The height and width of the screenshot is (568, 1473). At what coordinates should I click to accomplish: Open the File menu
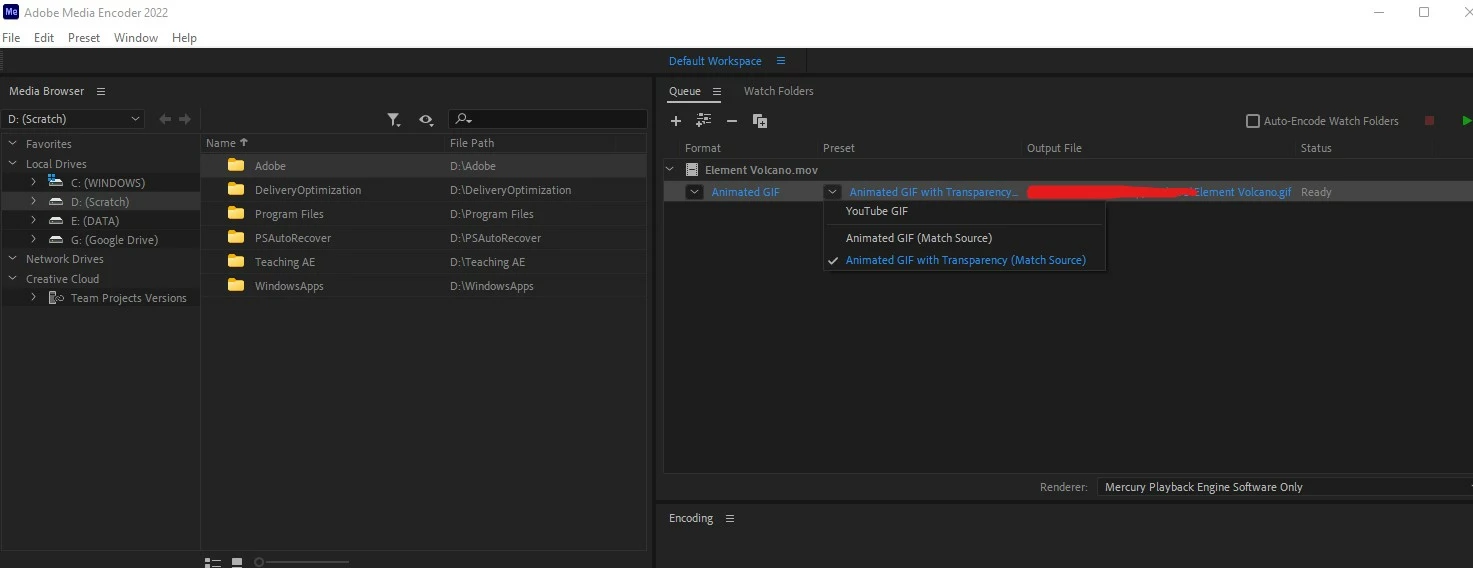11,38
